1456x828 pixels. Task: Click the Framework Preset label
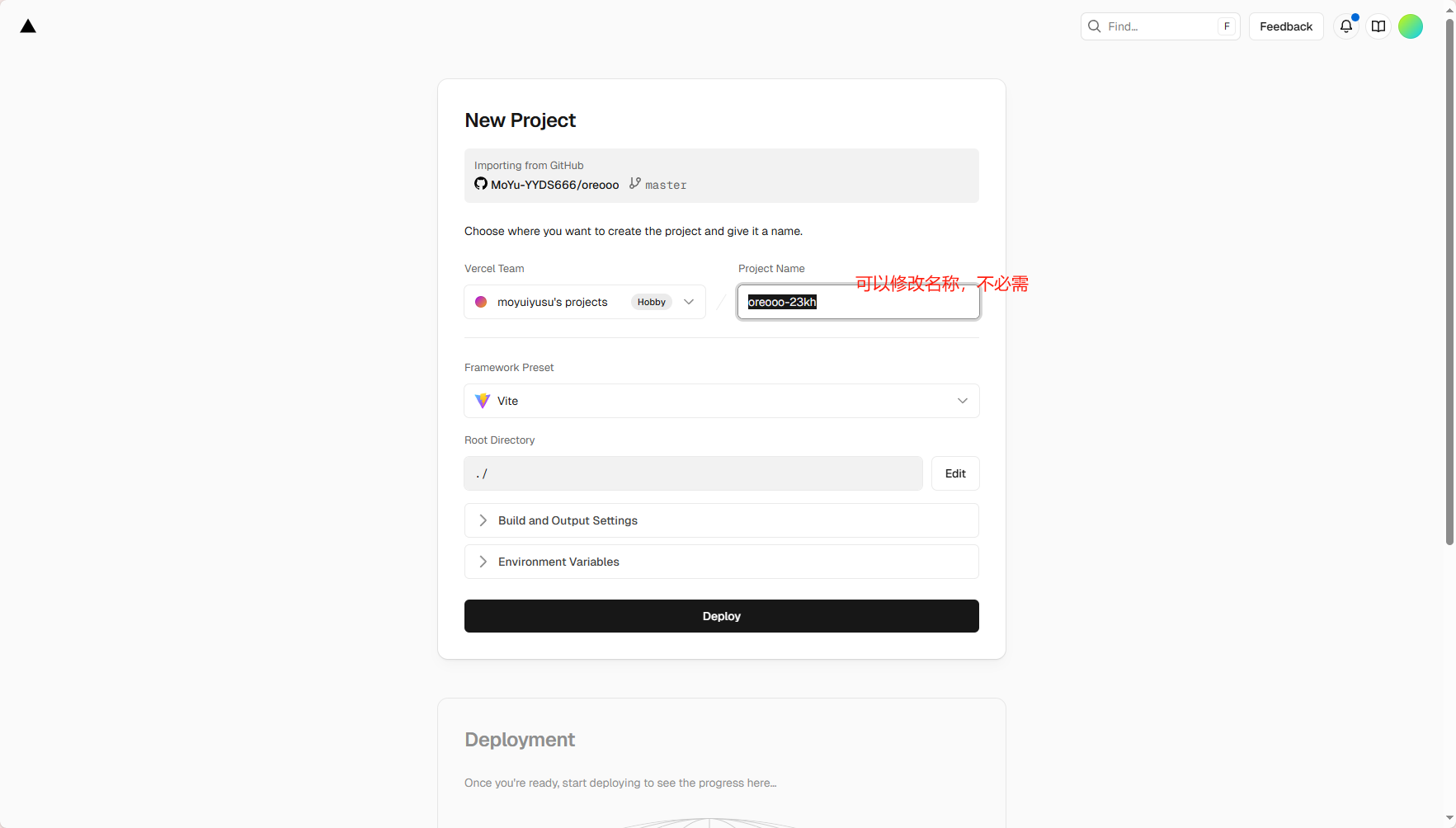[509, 368]
